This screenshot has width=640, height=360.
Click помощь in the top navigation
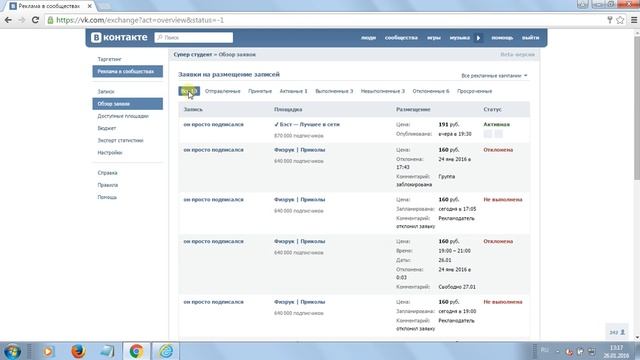502,38
